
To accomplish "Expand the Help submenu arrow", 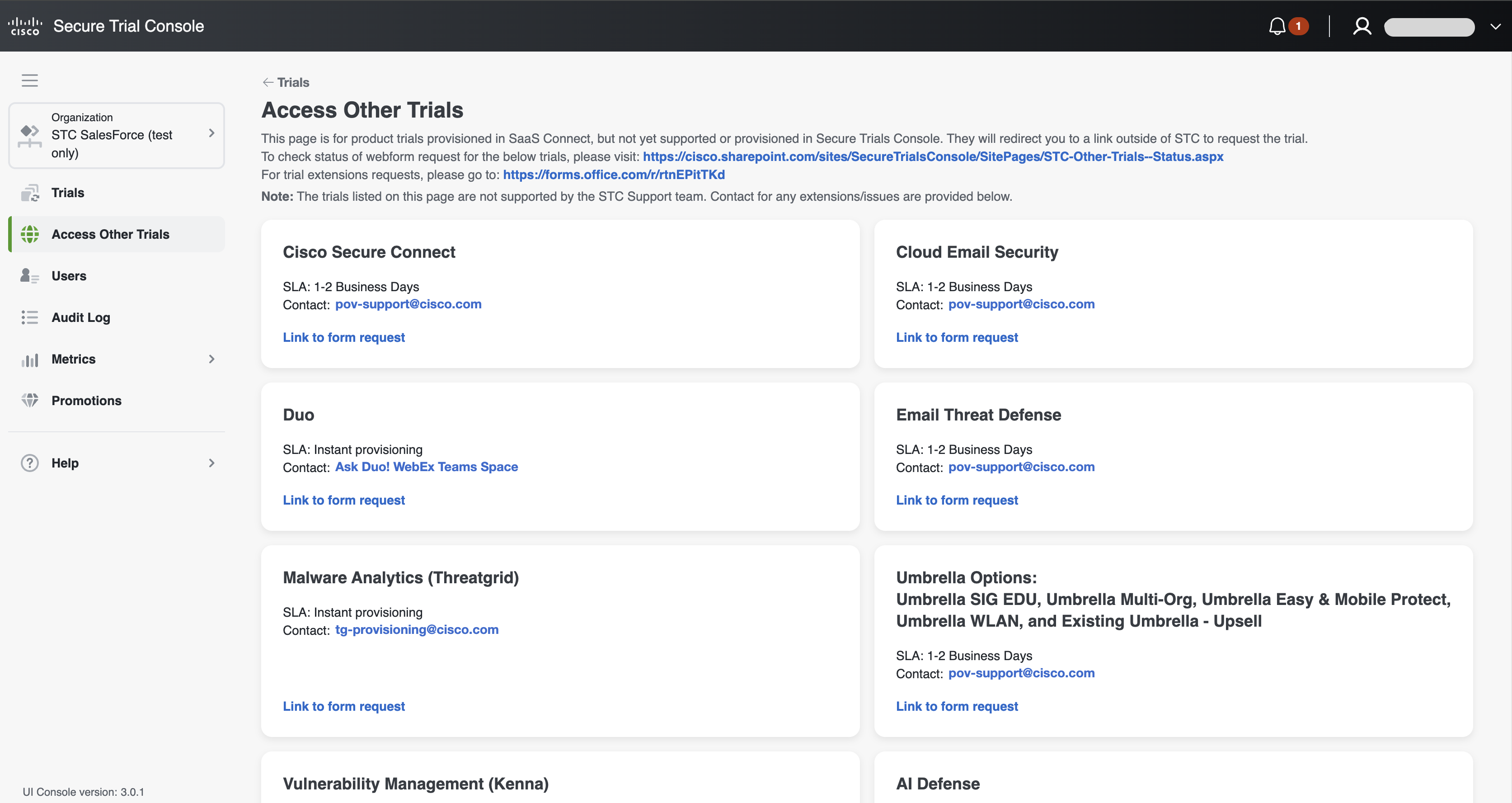I will 211,463.
